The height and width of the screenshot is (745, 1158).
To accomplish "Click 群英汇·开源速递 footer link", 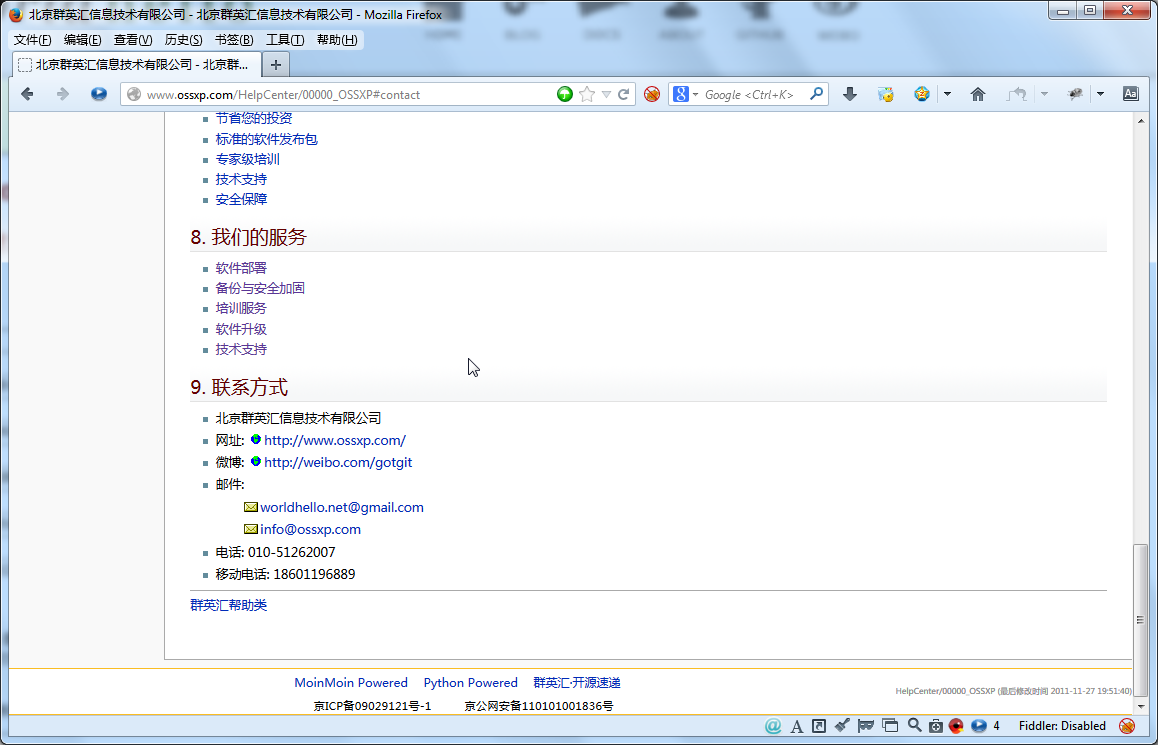I will tap(577, 683).
